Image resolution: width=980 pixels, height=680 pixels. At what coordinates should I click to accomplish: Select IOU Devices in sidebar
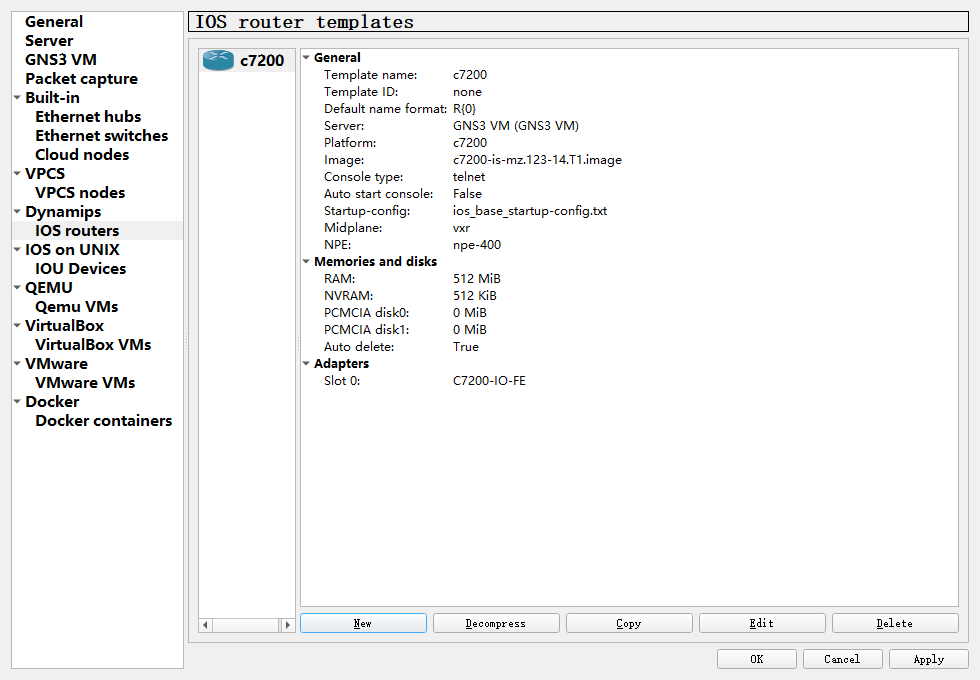pos(81,269)
